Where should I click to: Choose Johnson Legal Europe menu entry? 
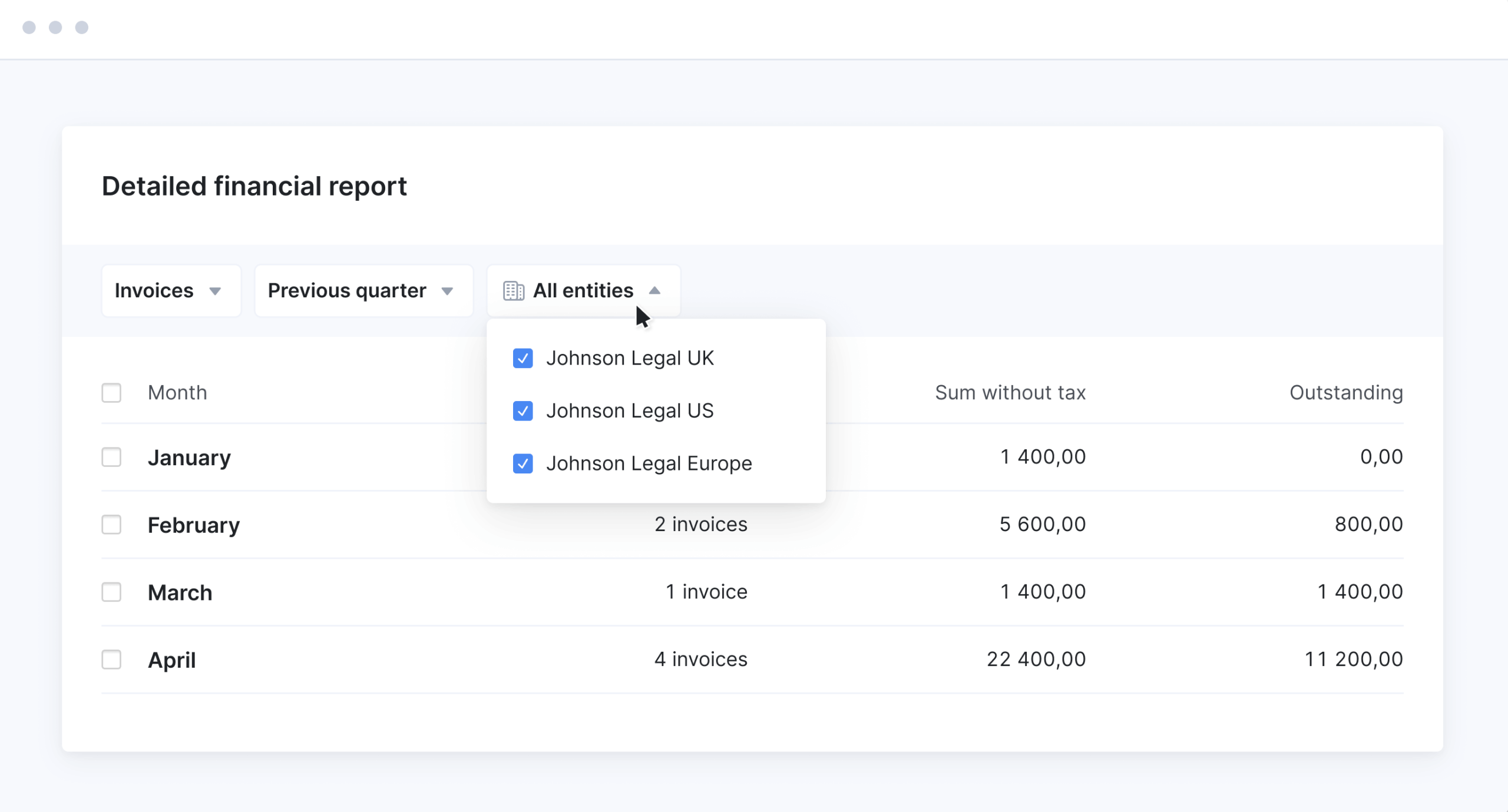tap(649, 464)
